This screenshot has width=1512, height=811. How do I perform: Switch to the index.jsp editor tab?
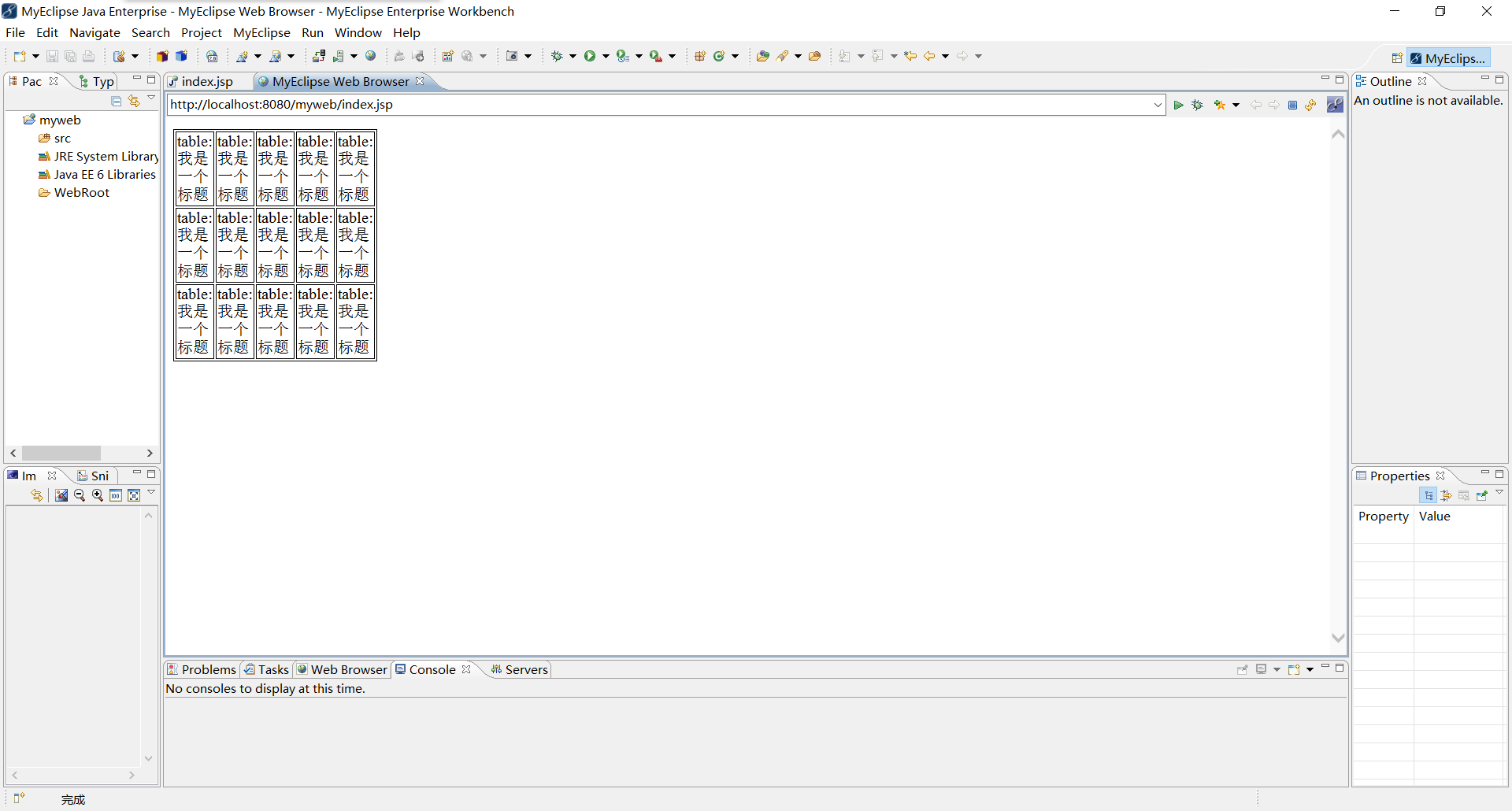[207, 81]
